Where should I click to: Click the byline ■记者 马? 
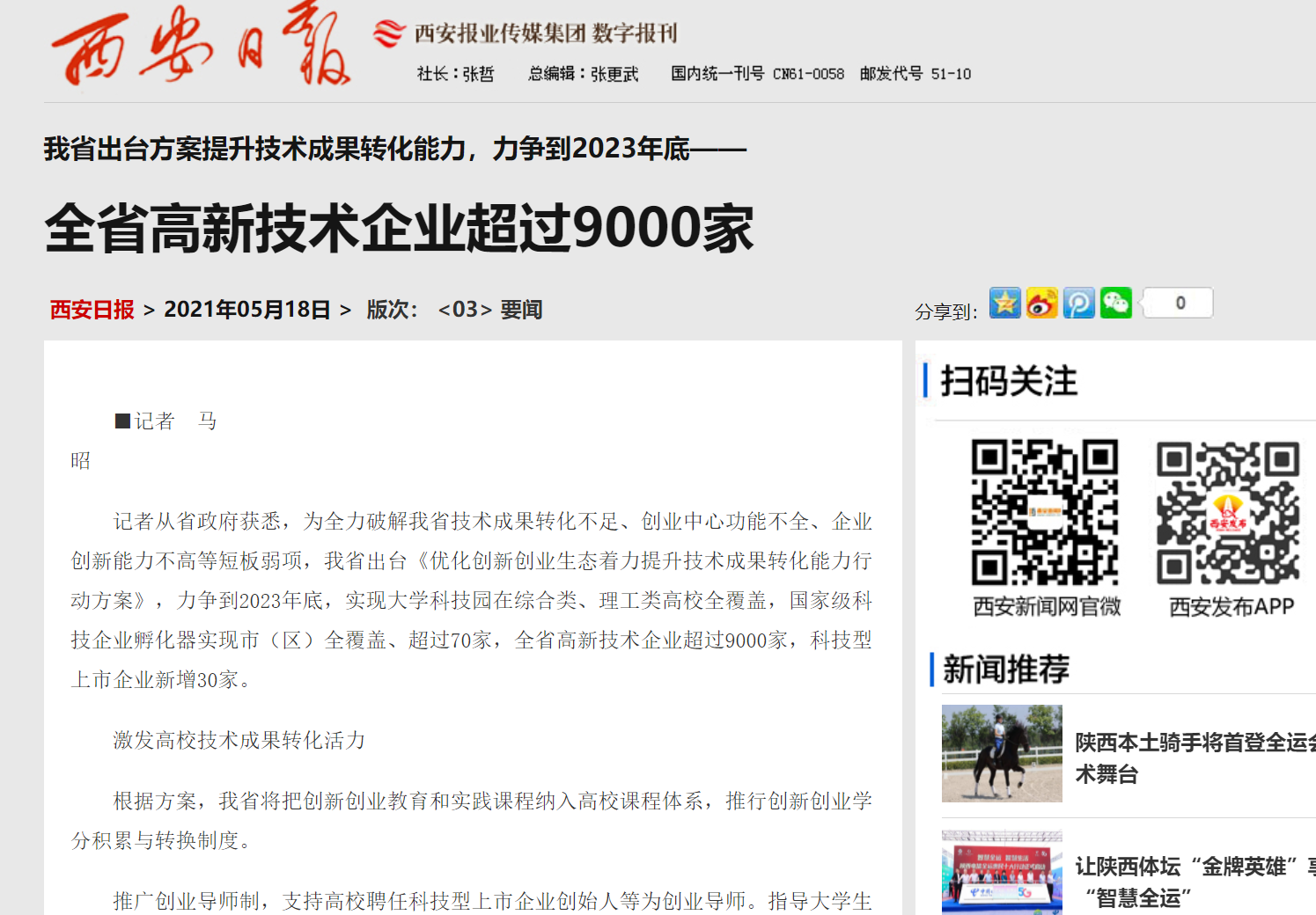point(166,421)
